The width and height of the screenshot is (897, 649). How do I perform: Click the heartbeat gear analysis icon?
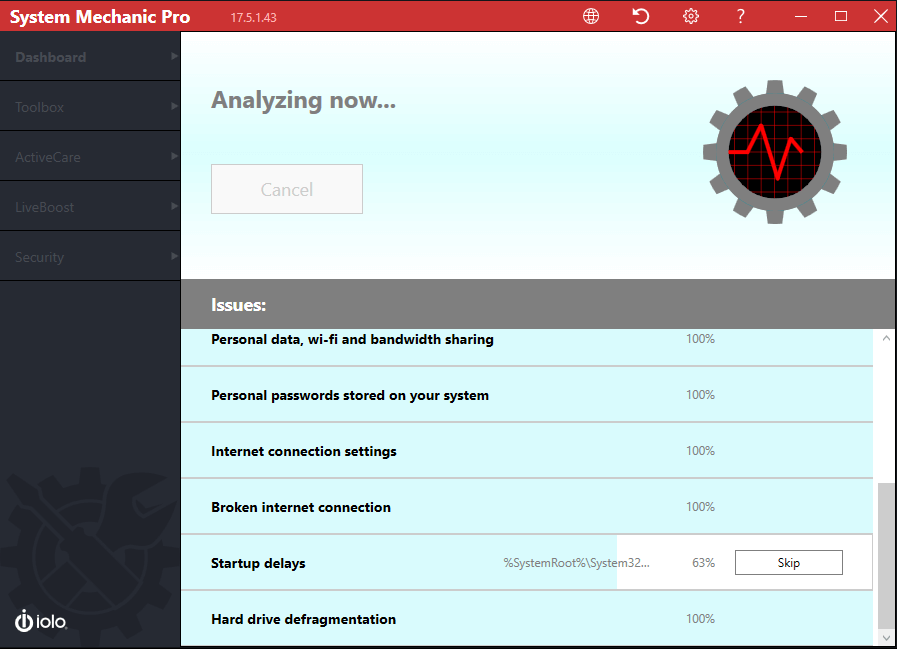tap(775, 152)
